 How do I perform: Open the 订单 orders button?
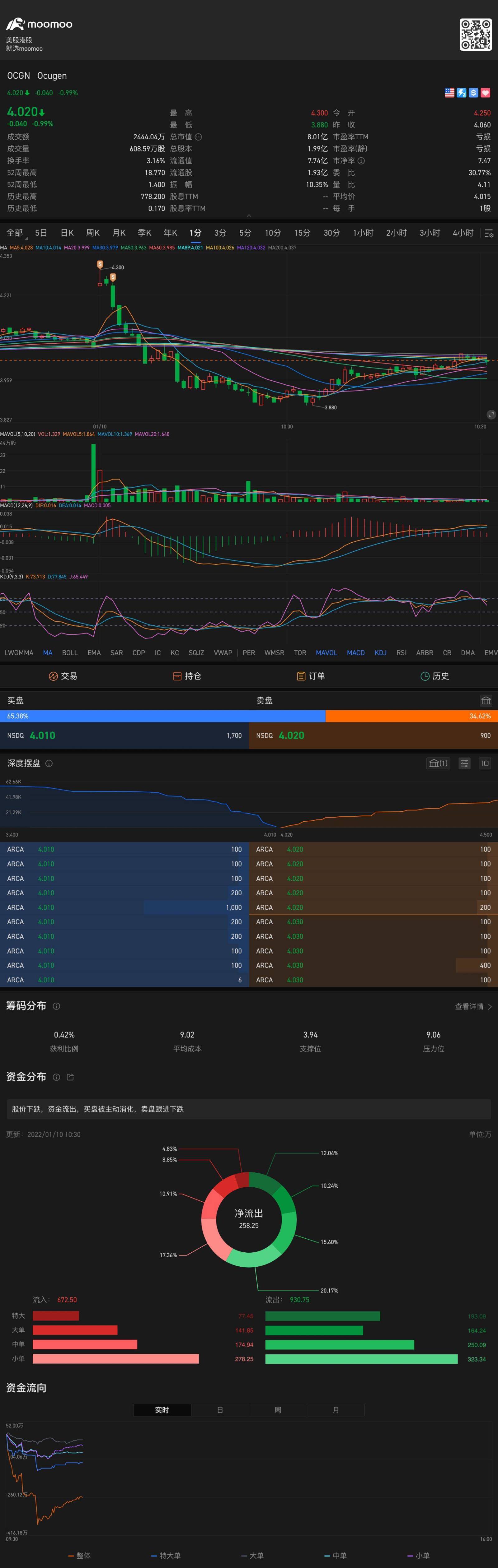311,676
